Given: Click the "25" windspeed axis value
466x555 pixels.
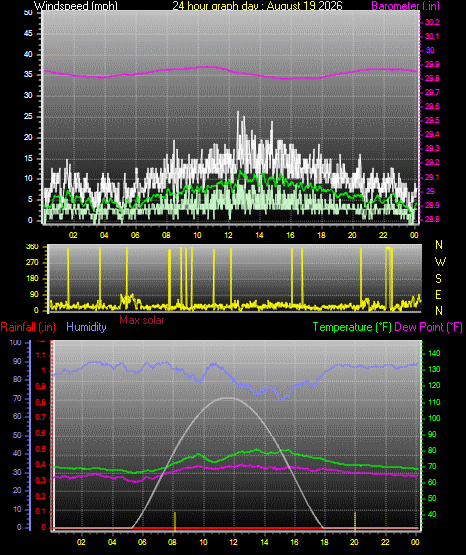Looking at the screenshot, I should pyautogui.click(x=28, y=116).
